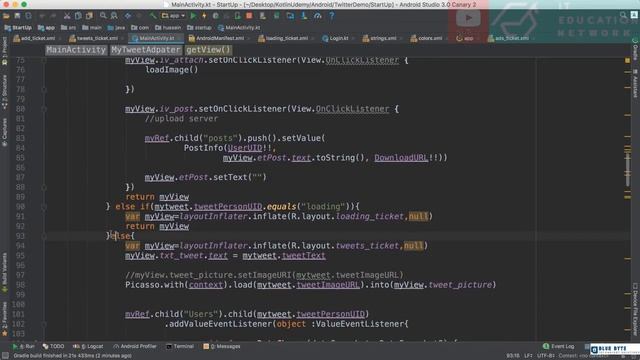Open the Favorites sidebar tab
This screenshot has width=640, height=360.
4,320
